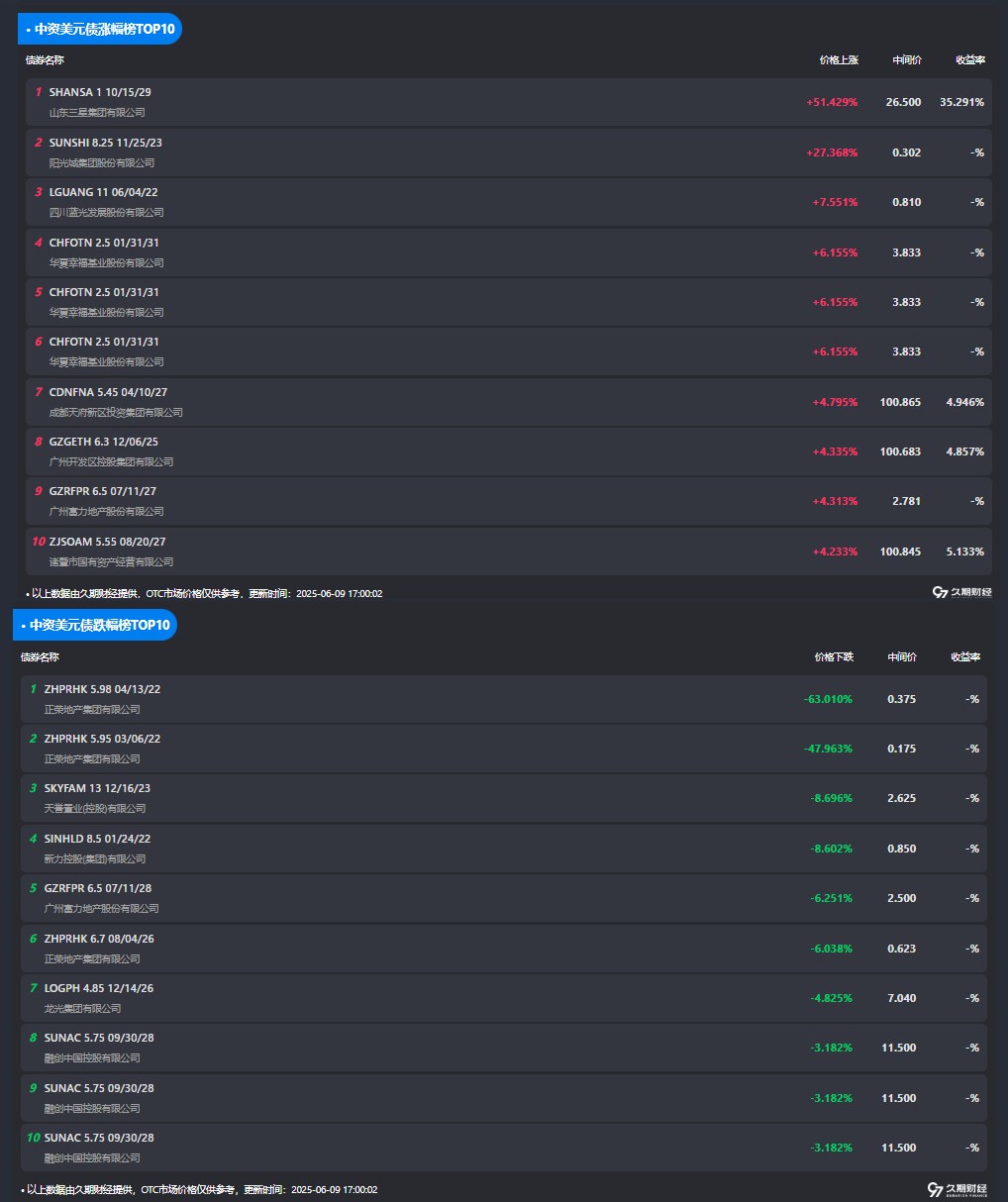Click the -63.010% price drop value
This screenshot has height=1202, width=1008.
[828, 699]
